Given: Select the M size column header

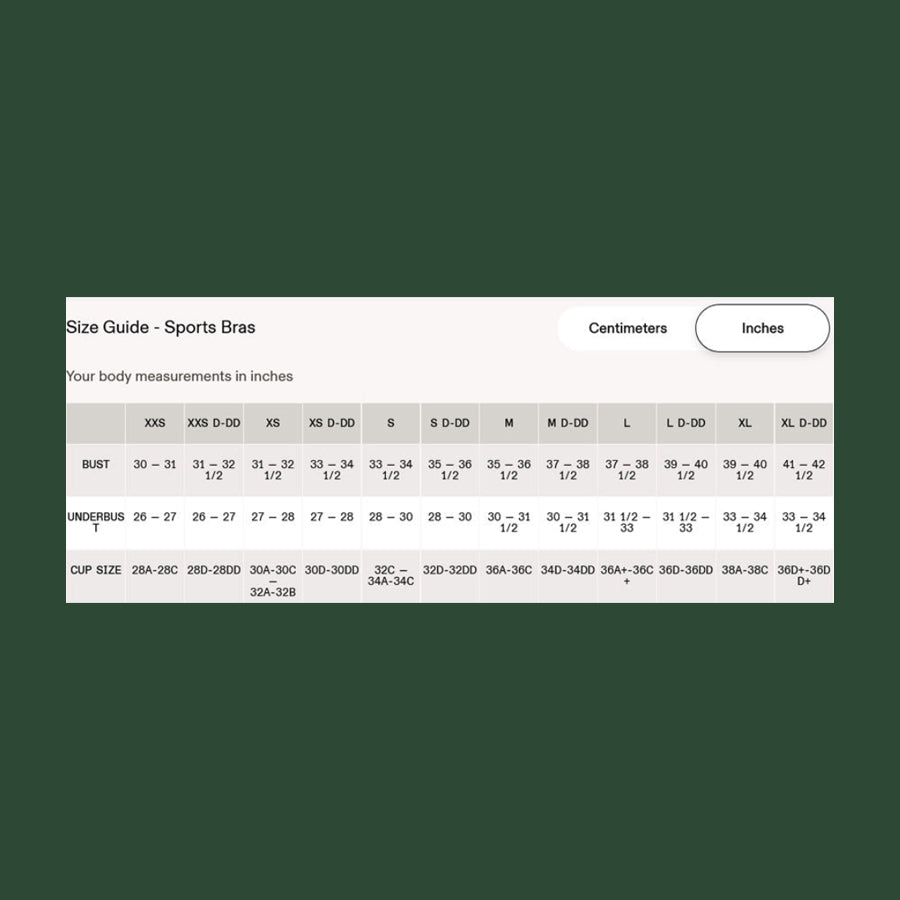Looking at the screenshot, I should [509, 423].
